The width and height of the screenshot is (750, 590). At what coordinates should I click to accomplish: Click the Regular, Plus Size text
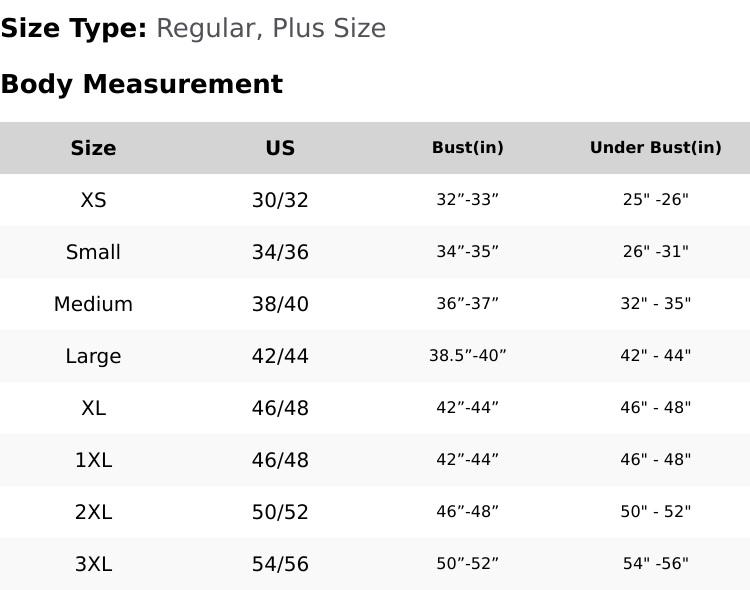[x=271, y=28]
